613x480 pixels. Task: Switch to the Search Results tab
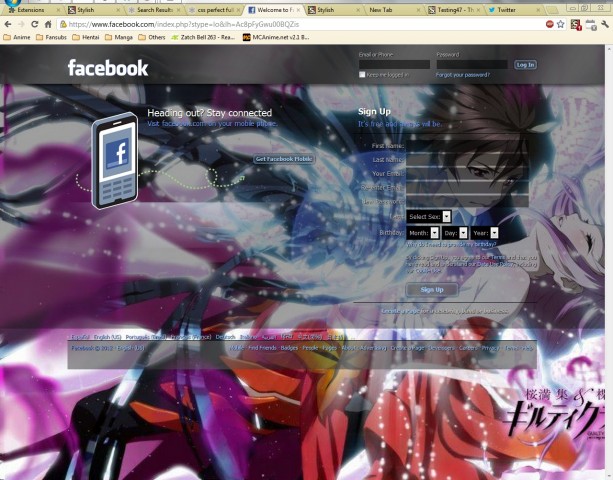pyautogui.click(x=155, y=10)
